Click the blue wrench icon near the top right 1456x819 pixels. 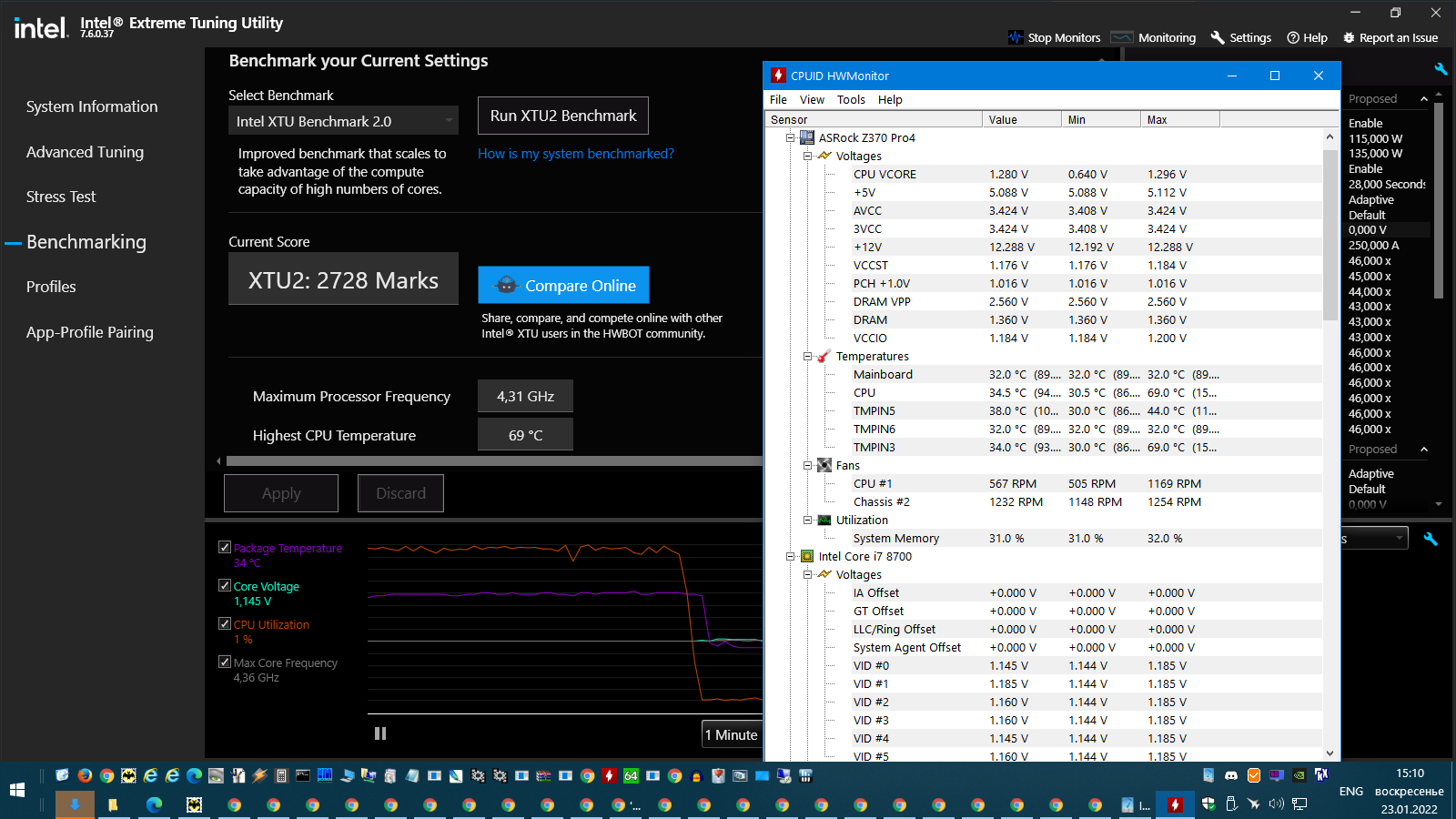(x=1441, y=68)
